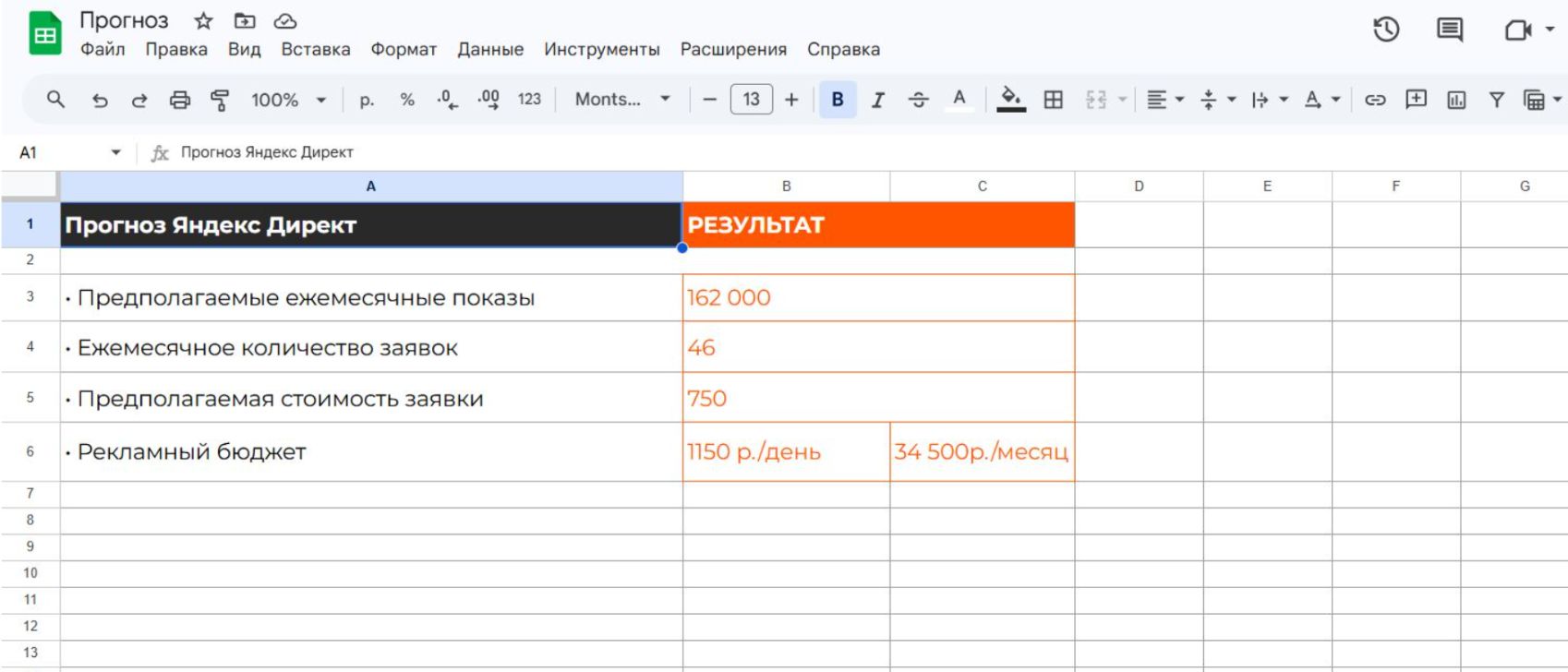Open the Google Sheets home icon
Image resolution: width=1568 pixels, height=672 pixels.
point(45,34)
